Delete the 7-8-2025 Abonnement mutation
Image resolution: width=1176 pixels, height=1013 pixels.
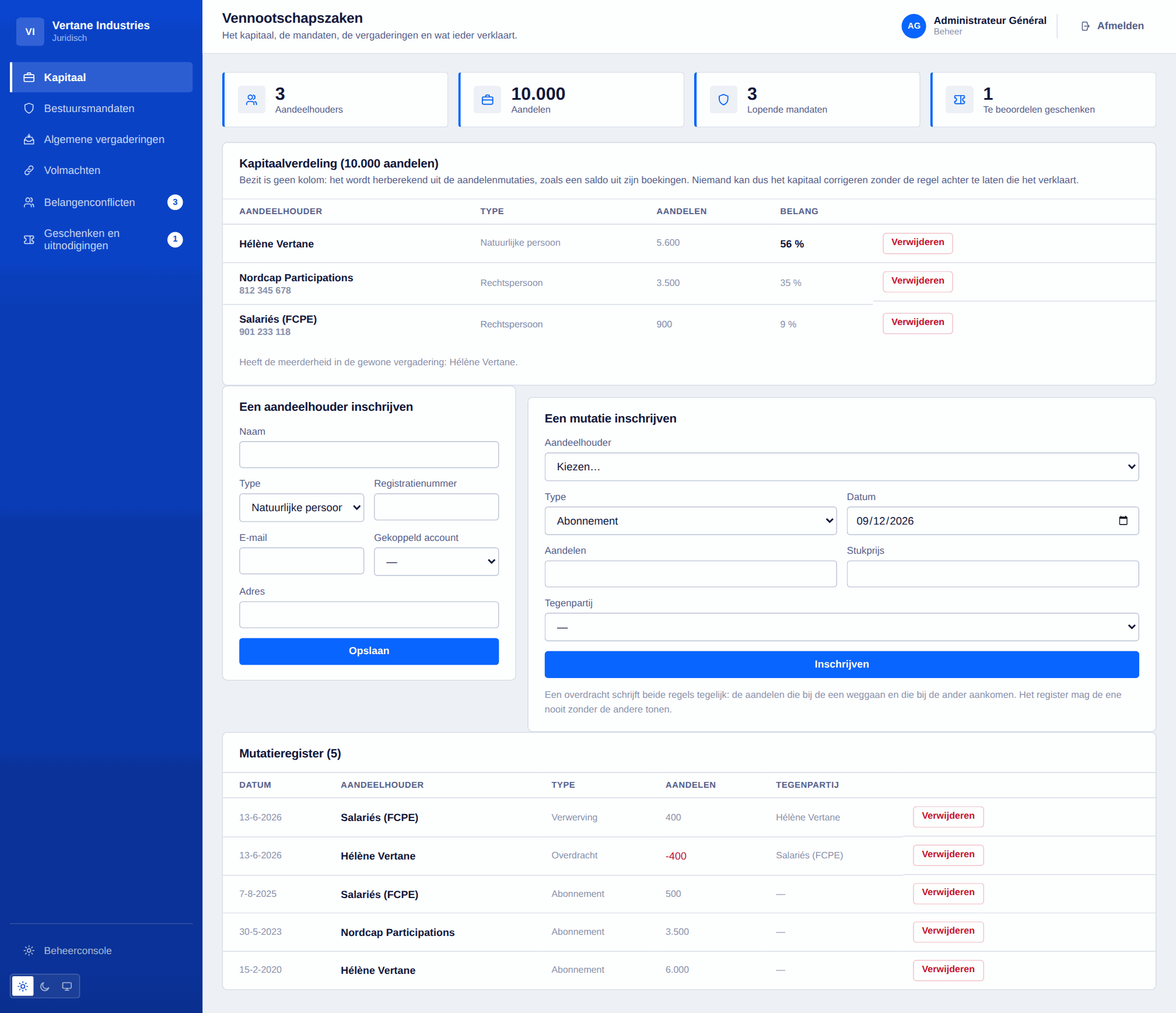[948, 893]
